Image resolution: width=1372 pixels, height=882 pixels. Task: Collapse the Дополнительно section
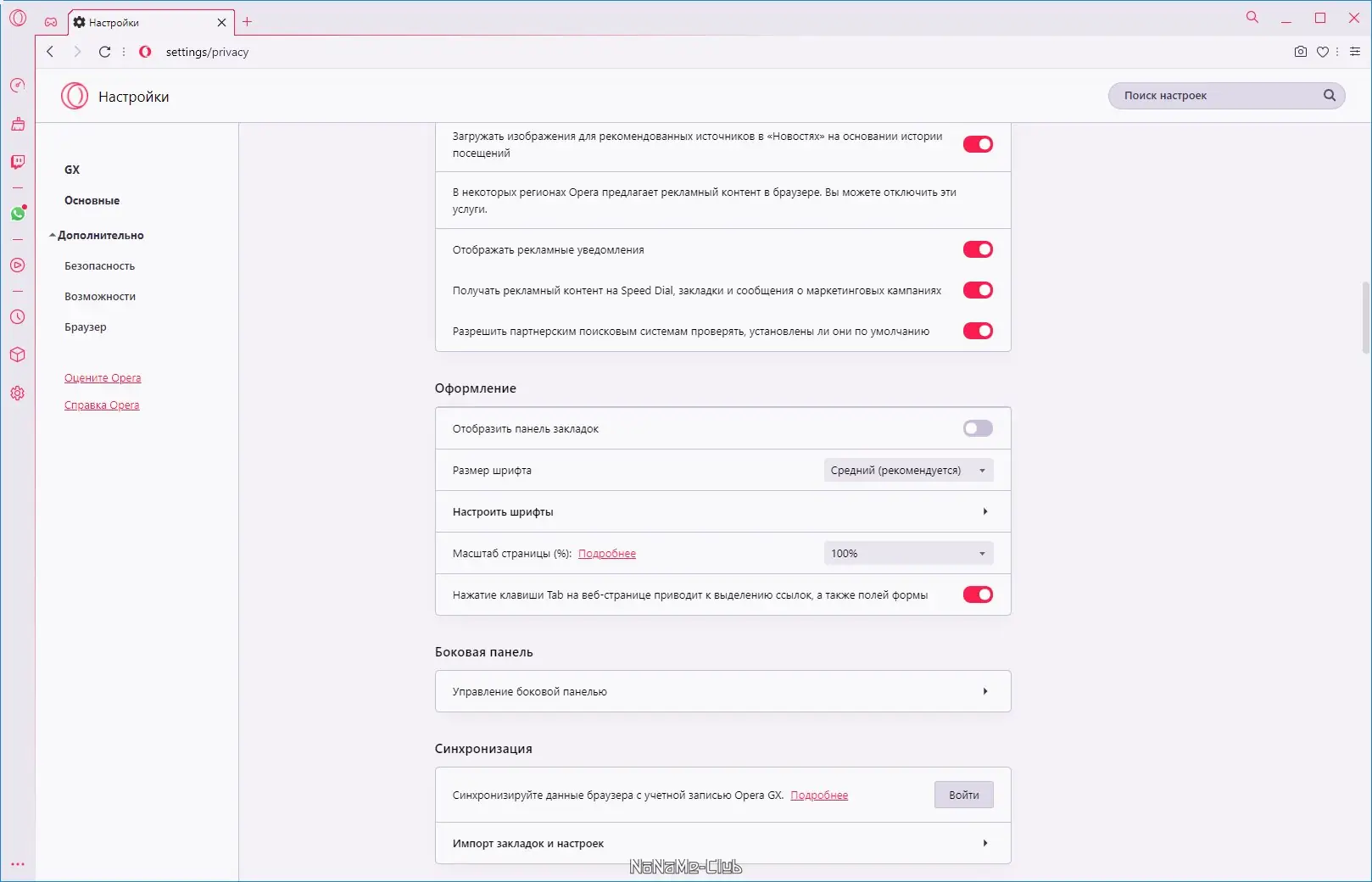(x=99, y=235)
